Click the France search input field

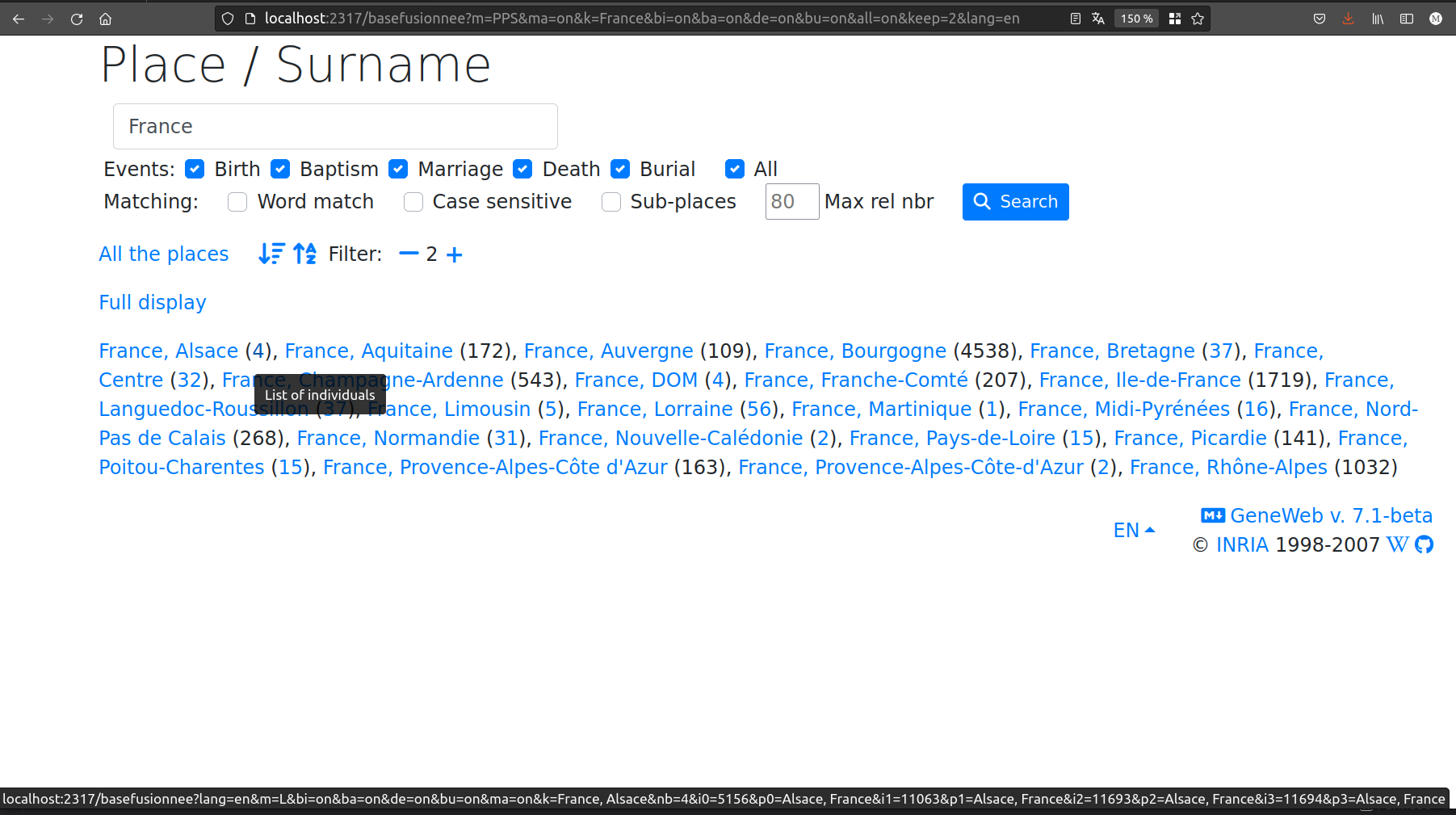[x=334, y=126]
